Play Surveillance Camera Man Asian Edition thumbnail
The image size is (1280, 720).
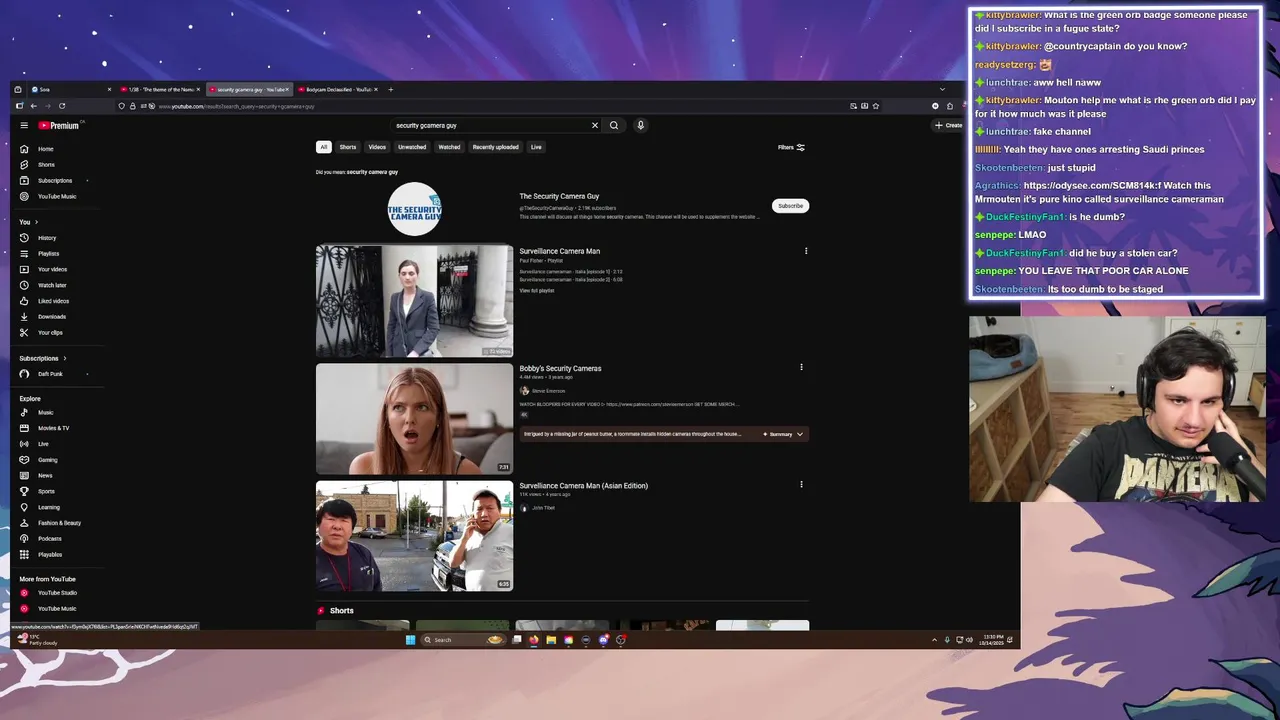[x=414, y=536]
